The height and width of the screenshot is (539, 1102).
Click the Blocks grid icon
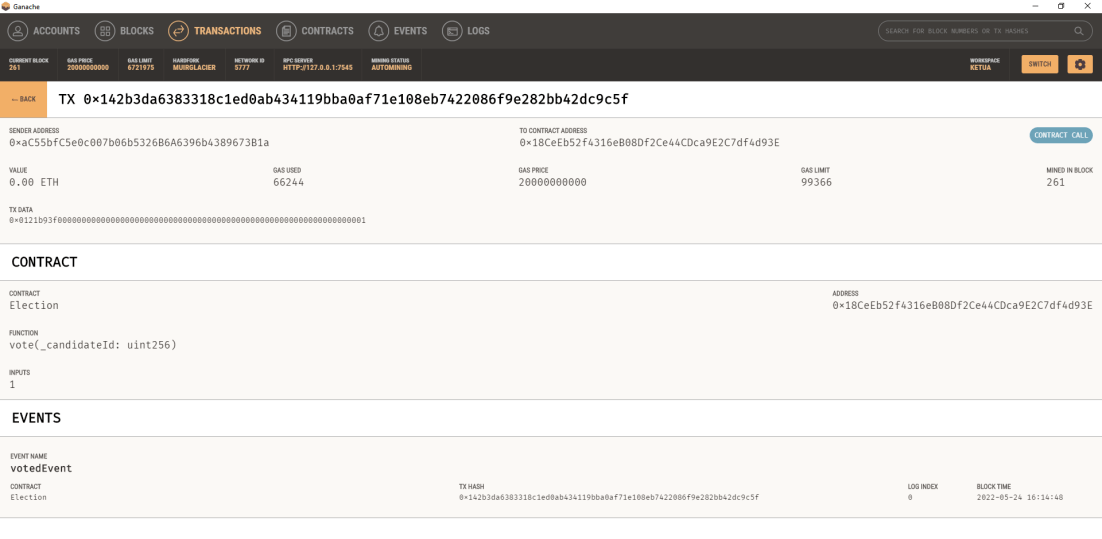[105, 31]
